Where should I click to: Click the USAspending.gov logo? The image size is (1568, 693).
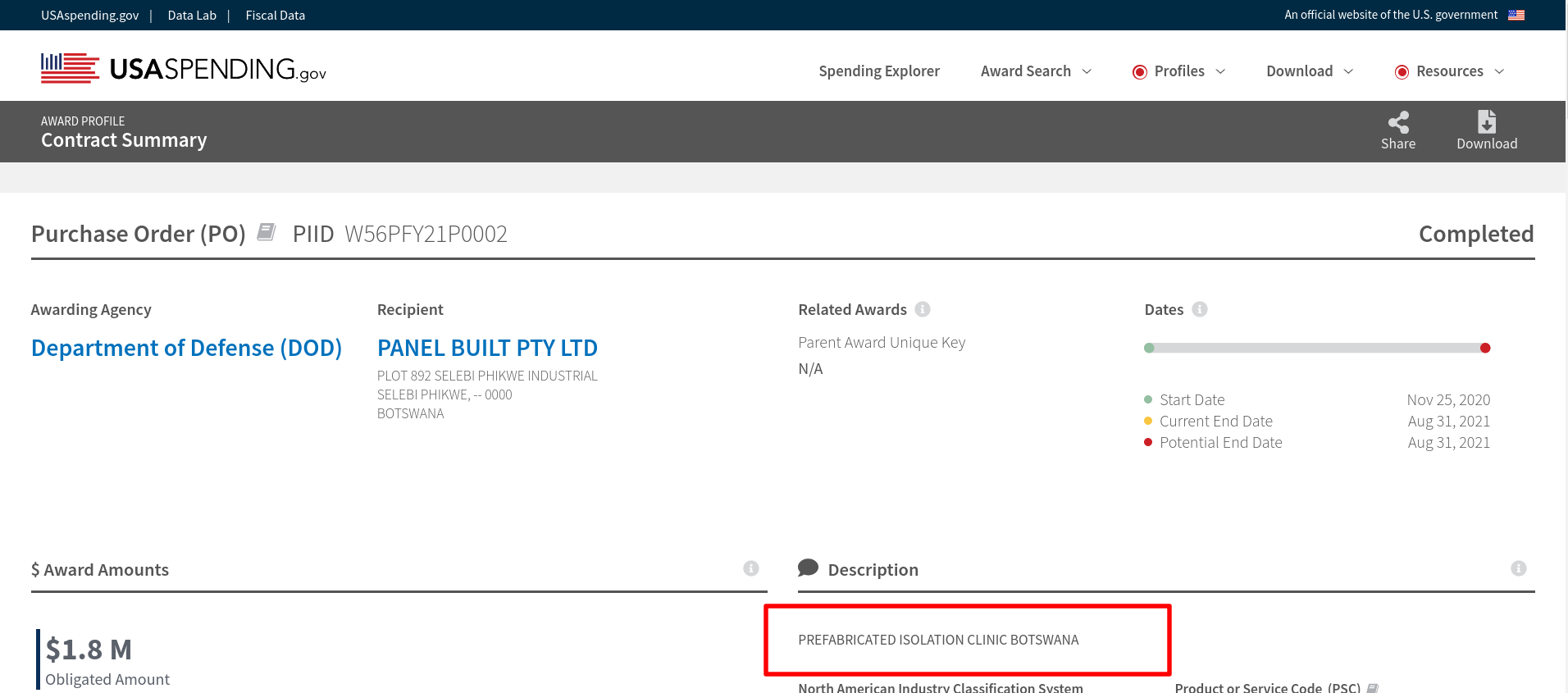pyautogui.click(x=184, y=69)
